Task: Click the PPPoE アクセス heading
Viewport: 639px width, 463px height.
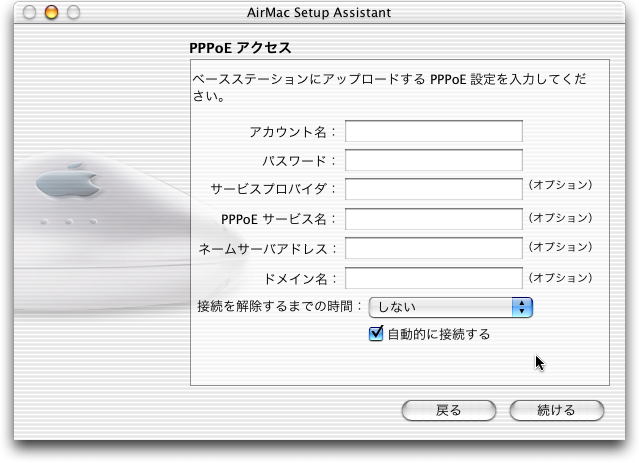Action: pyautogui.click(x=240, y=48)
